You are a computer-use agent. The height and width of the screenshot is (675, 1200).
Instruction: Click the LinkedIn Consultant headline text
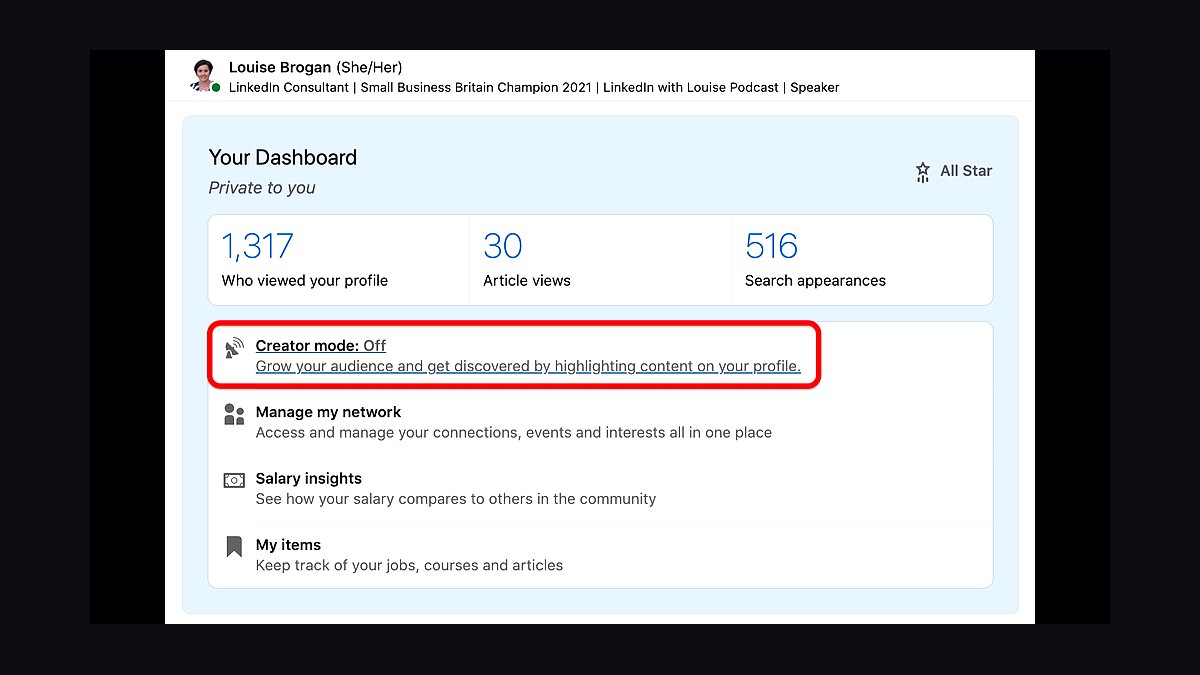click(x=534, y=88)
